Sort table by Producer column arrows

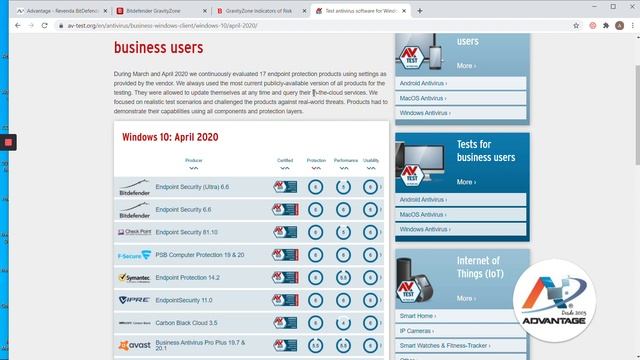pos(193,168)
